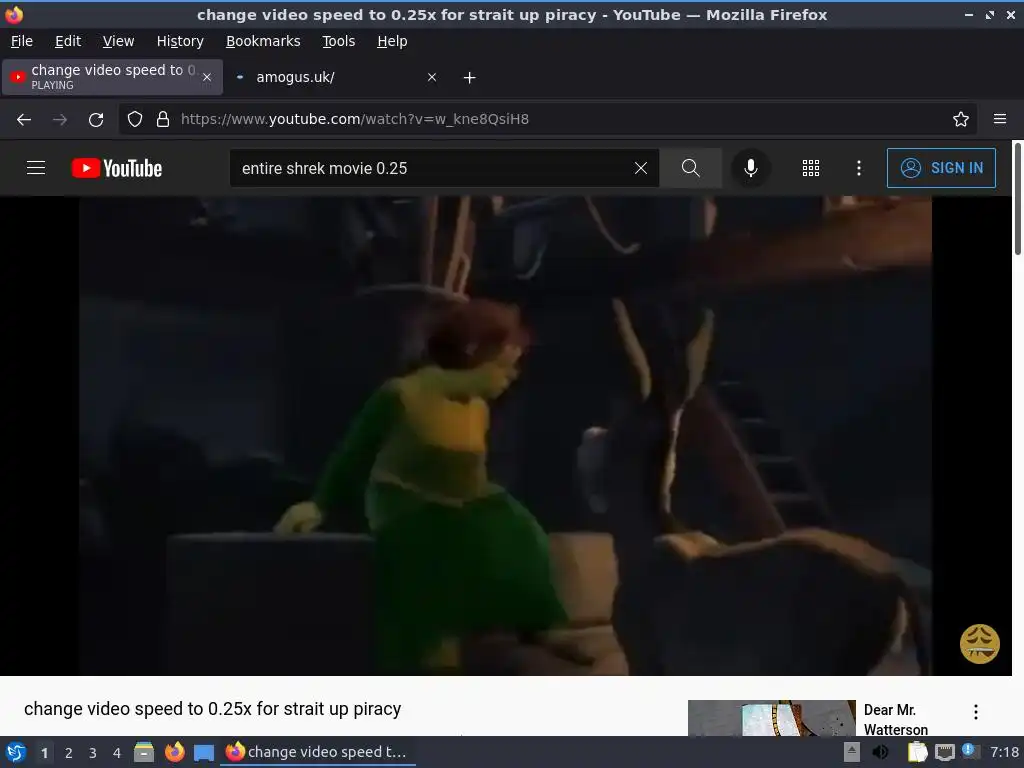Open the History menu
Screen dimensions: 1024x768
(180, 41)
